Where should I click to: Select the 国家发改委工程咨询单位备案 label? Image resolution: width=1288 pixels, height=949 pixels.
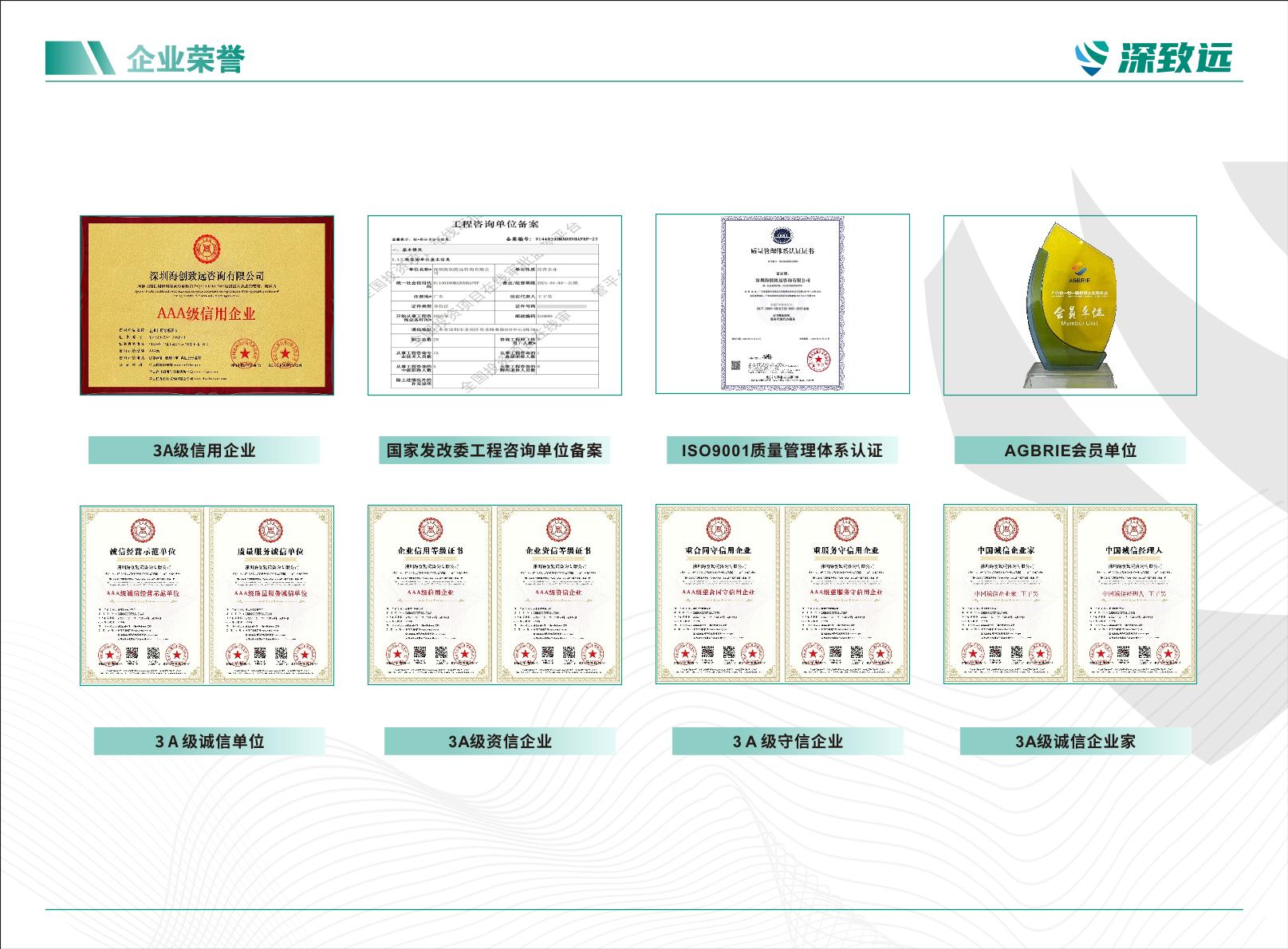[494, 449]
